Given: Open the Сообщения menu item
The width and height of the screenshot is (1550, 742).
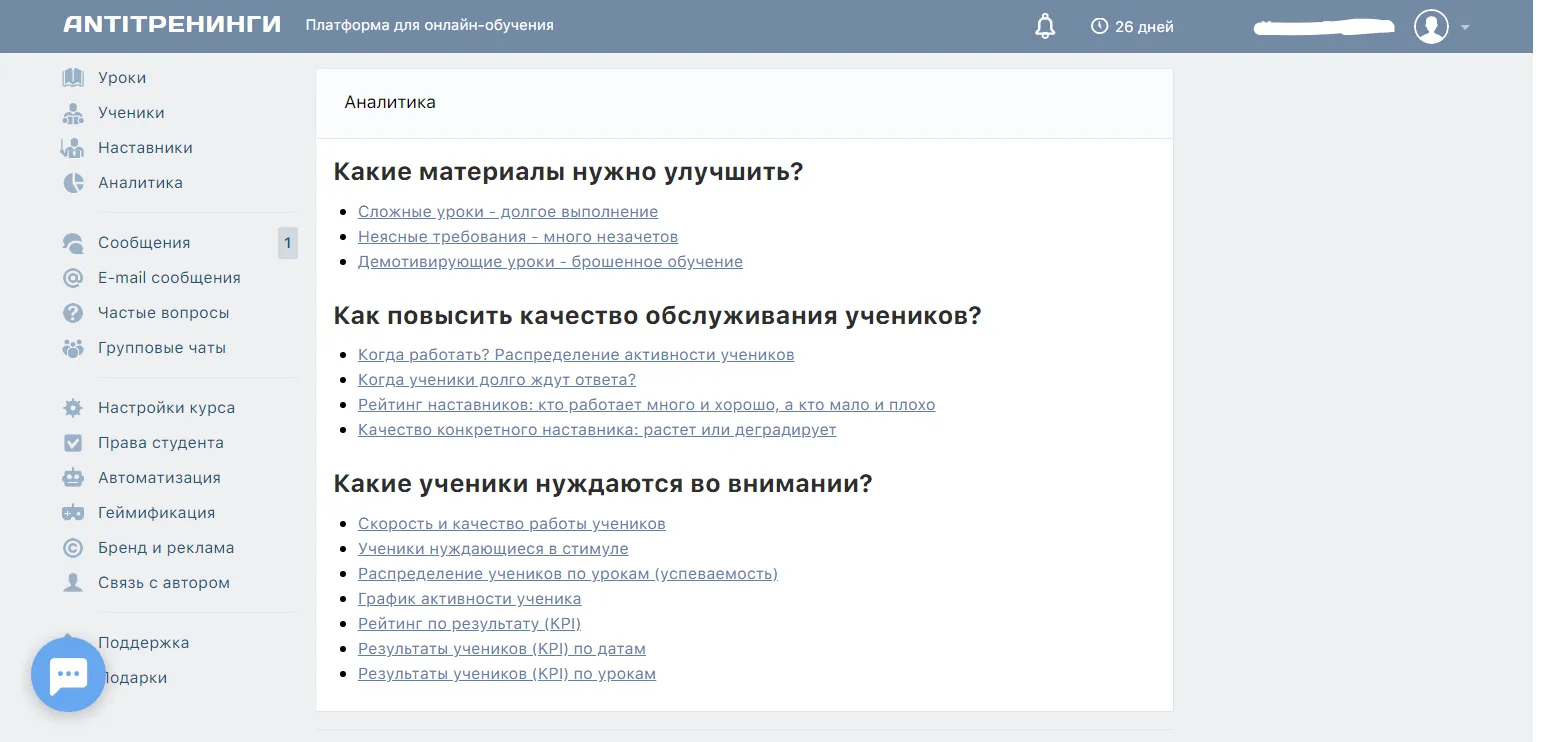Looking at the screenshot, I should 144,243.
